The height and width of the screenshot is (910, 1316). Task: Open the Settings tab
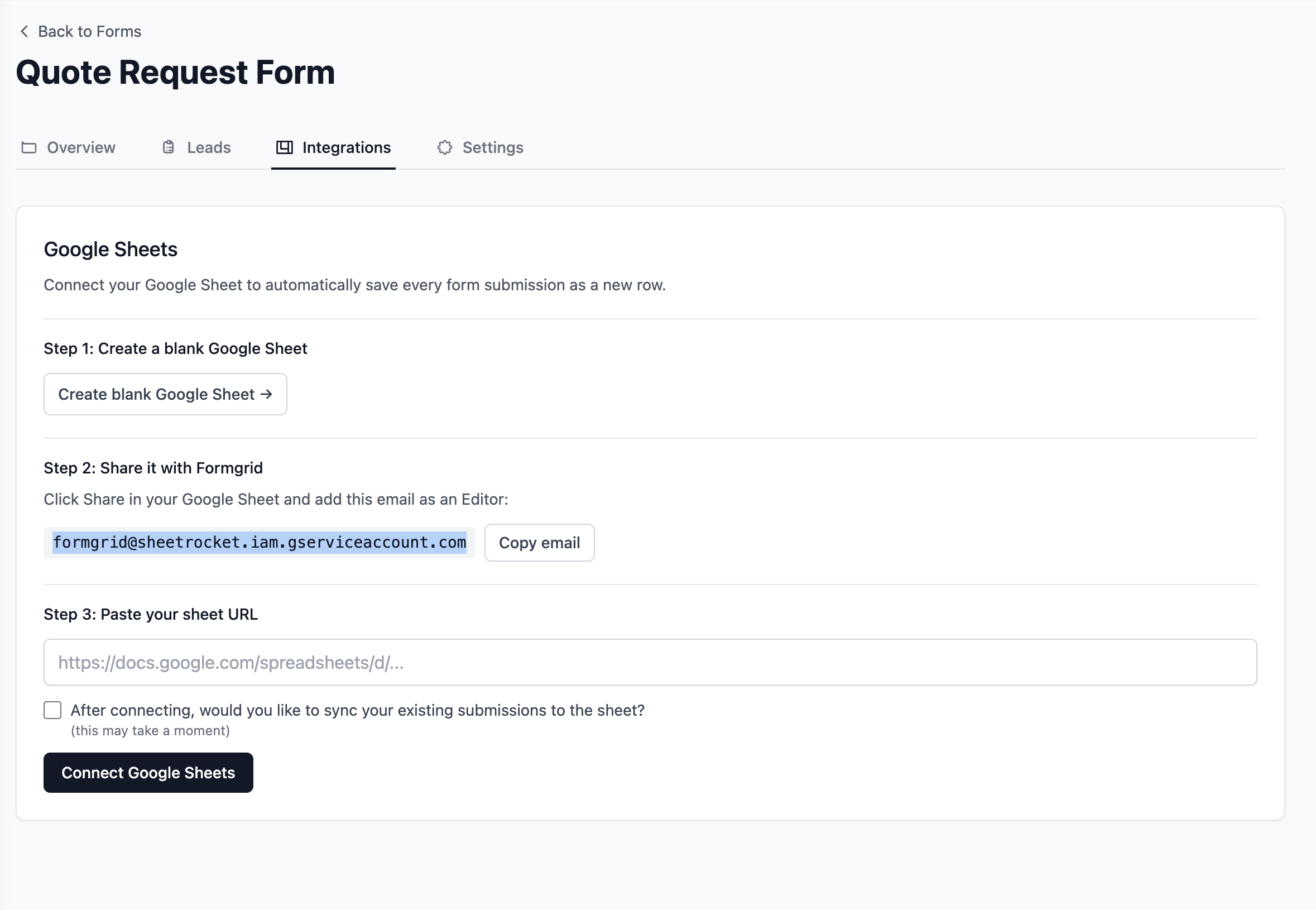(x=481, y=148)
